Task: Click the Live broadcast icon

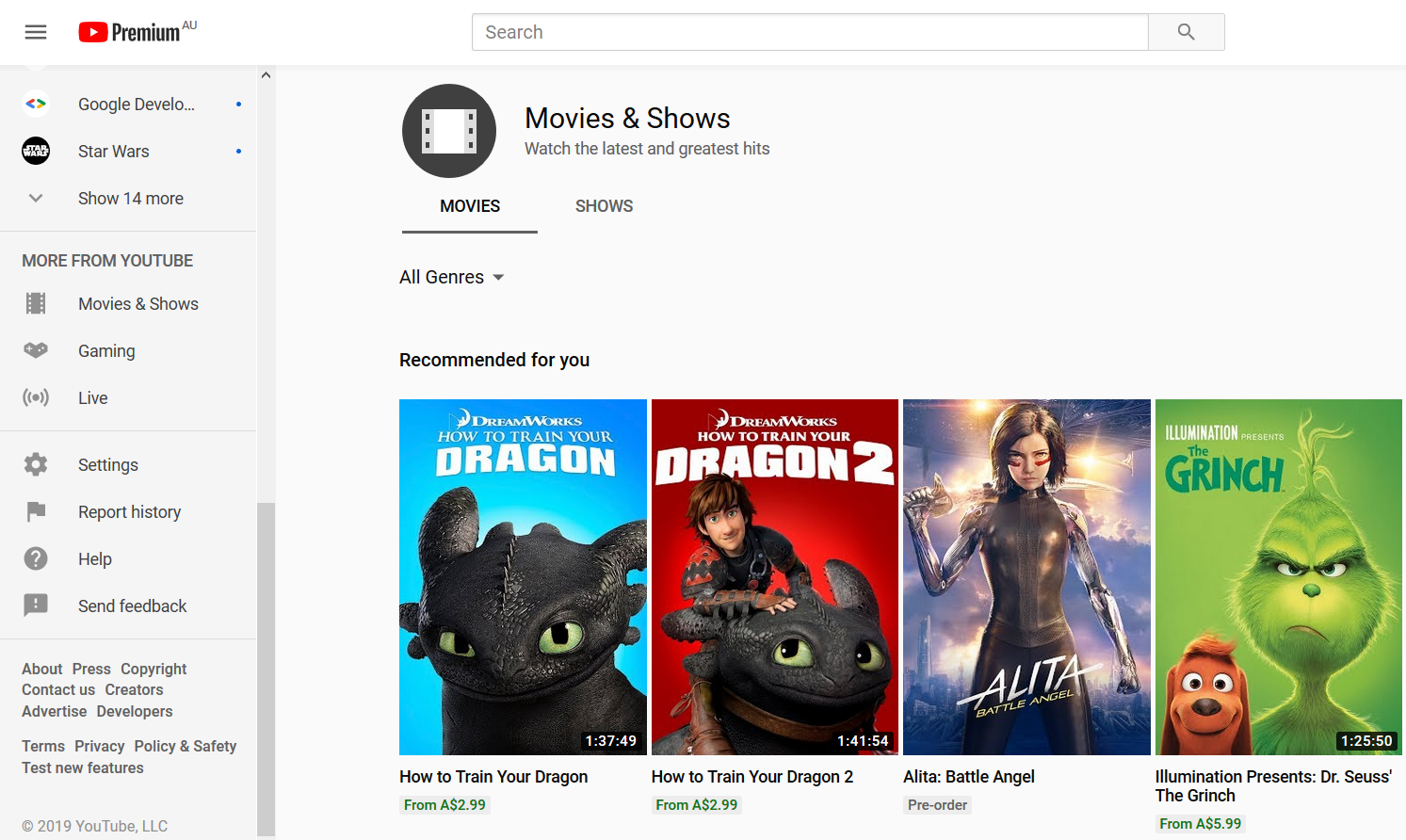Action: point(36,397)
